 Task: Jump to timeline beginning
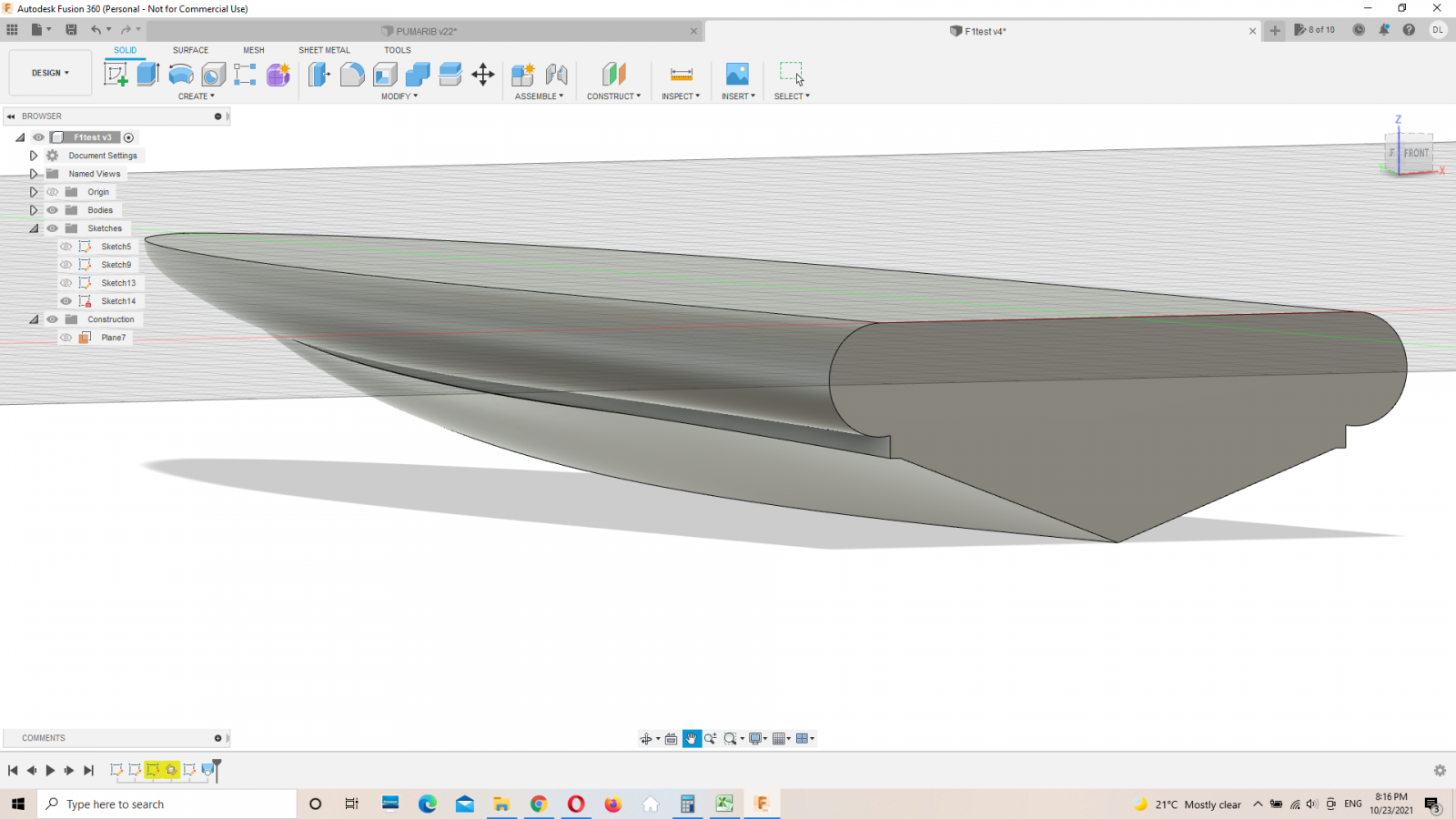pos(13,771)
